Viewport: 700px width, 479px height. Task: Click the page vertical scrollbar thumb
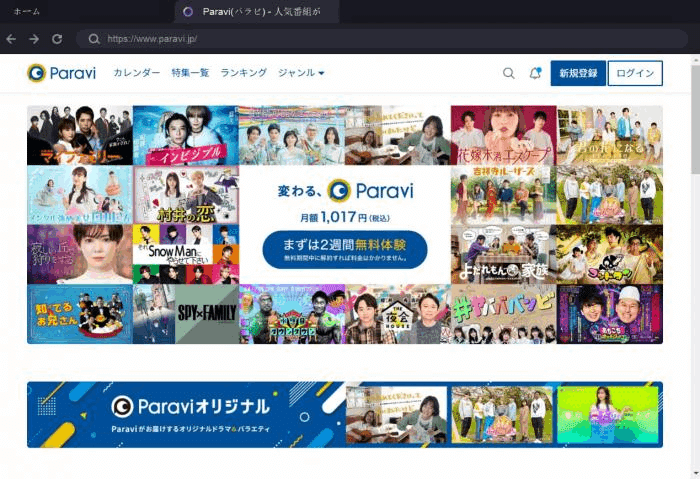coord(696,119)
